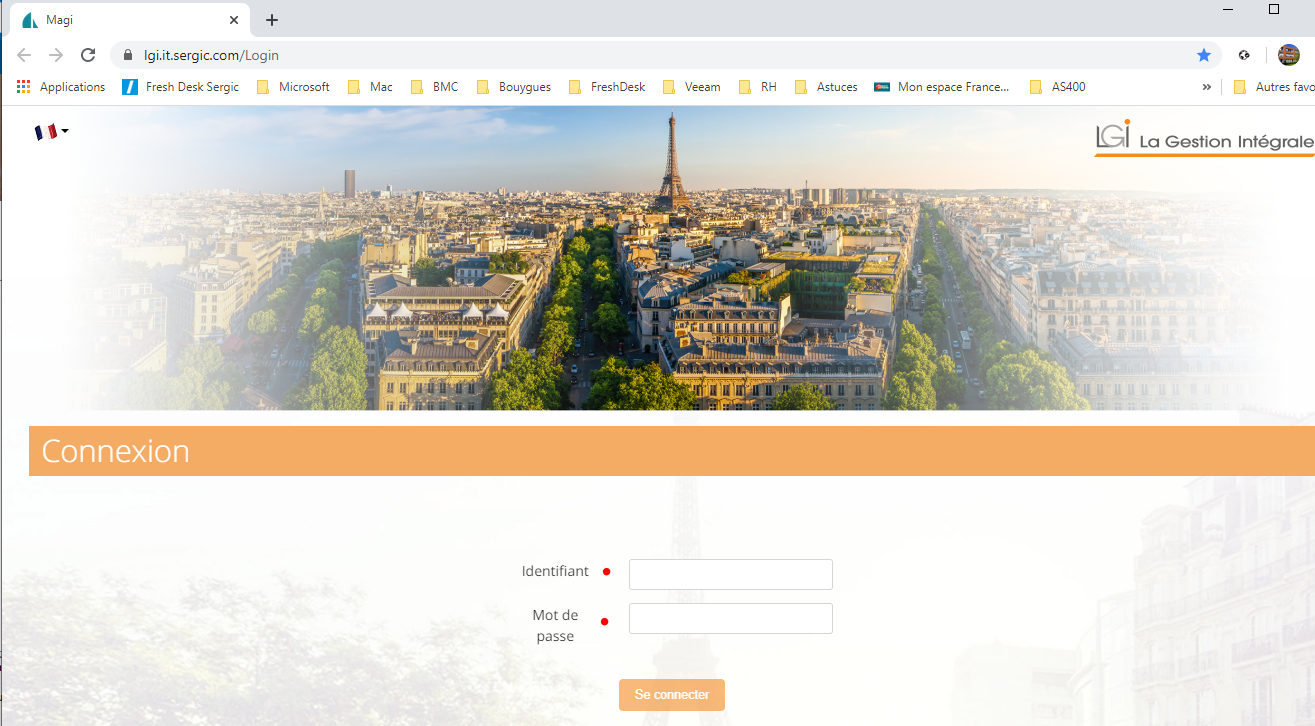Click the Mot de passe label

pos(555,625)
